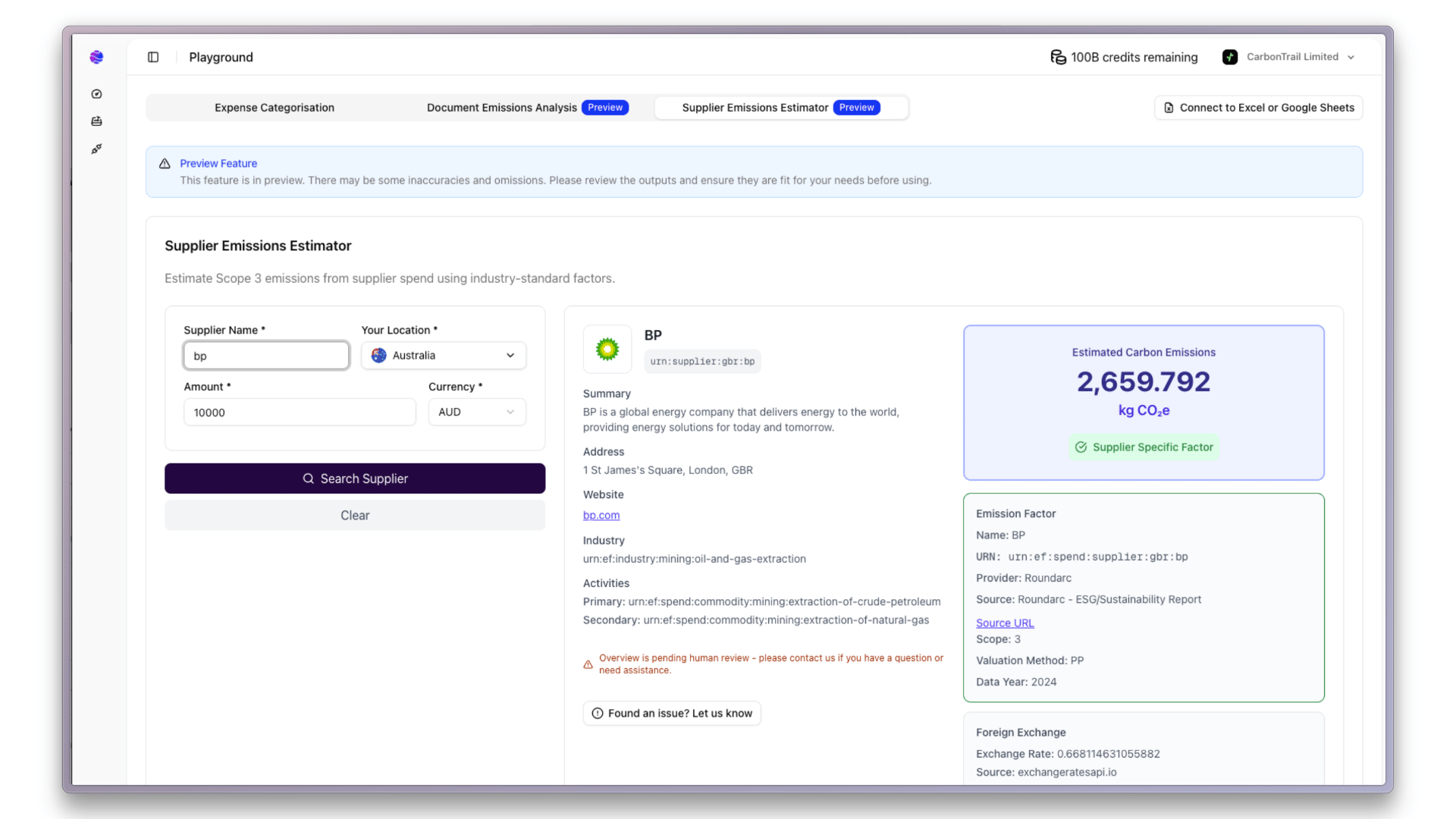Open the dashboard compass icon
This screenshot has height=819, width=1456.
coord(96,94)
